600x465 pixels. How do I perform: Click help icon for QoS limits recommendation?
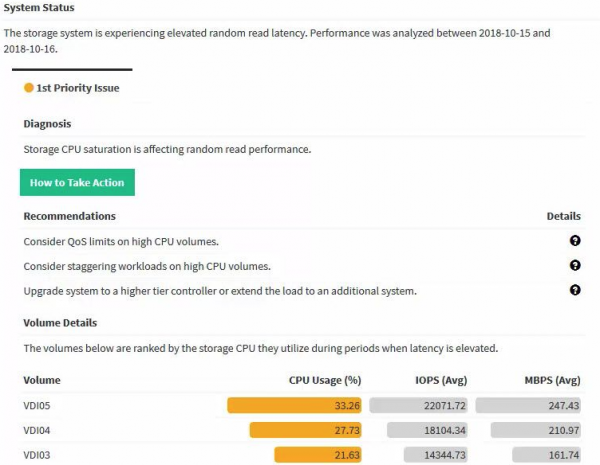575,241
